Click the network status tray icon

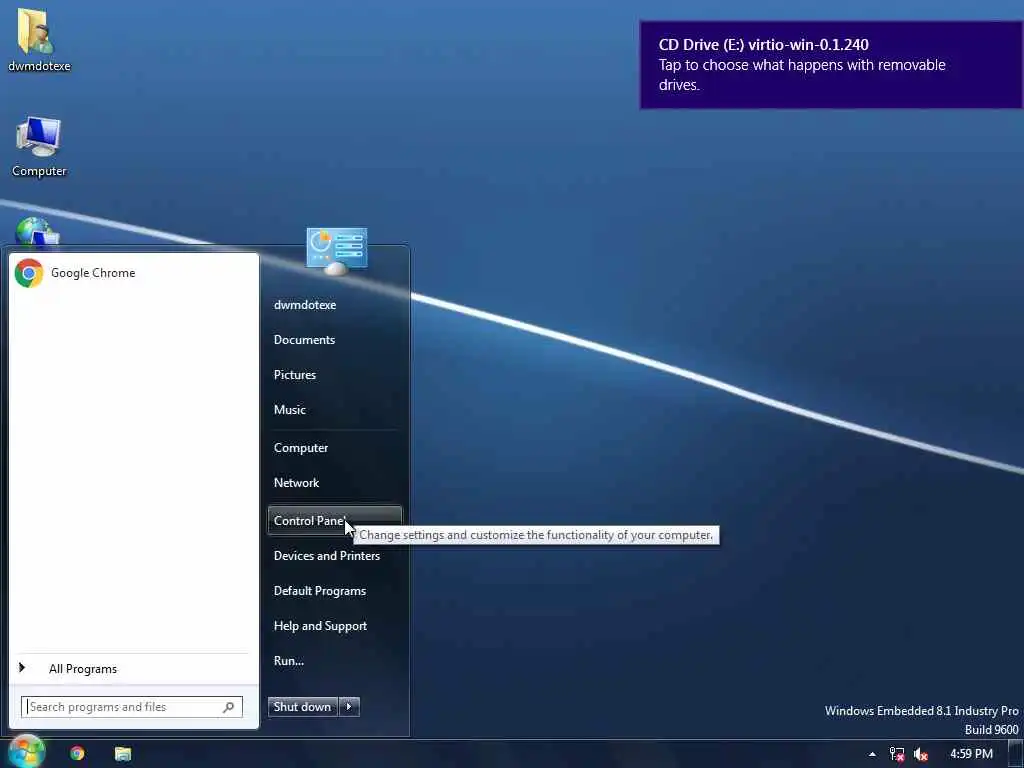897,754
